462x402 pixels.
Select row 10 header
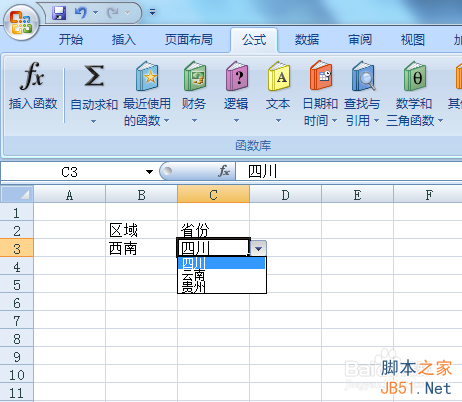17,374
